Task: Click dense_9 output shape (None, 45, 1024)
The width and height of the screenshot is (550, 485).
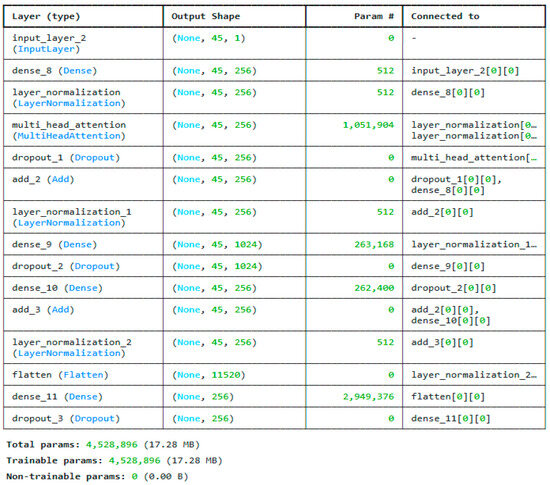Action: click(x=217, y=244)
